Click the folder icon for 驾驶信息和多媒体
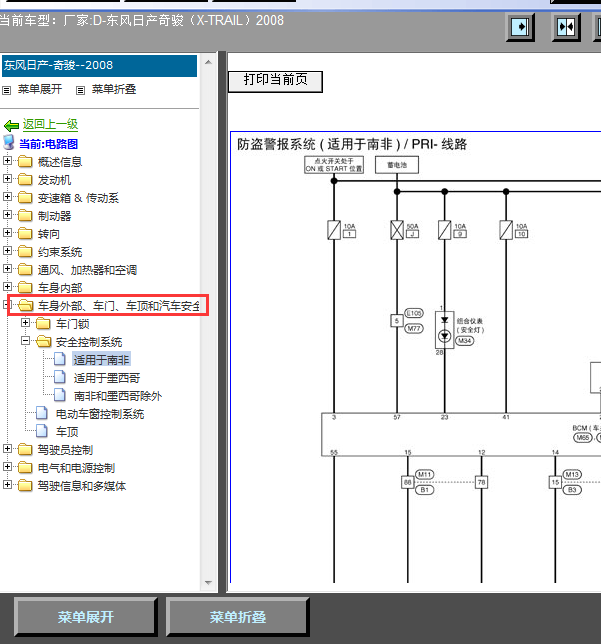This screenshot has height=644, width=601. point(25,486)
